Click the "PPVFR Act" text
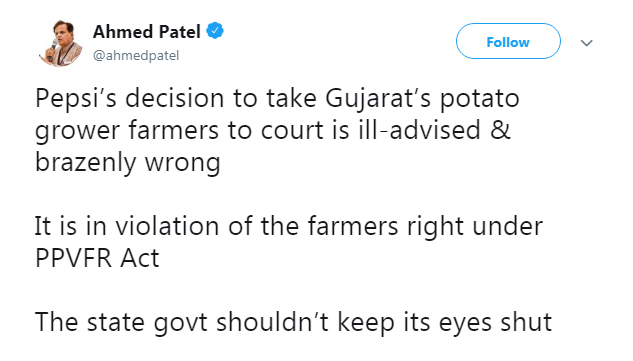The width and height of the screenshot is (633, 361). pos(97,258)
